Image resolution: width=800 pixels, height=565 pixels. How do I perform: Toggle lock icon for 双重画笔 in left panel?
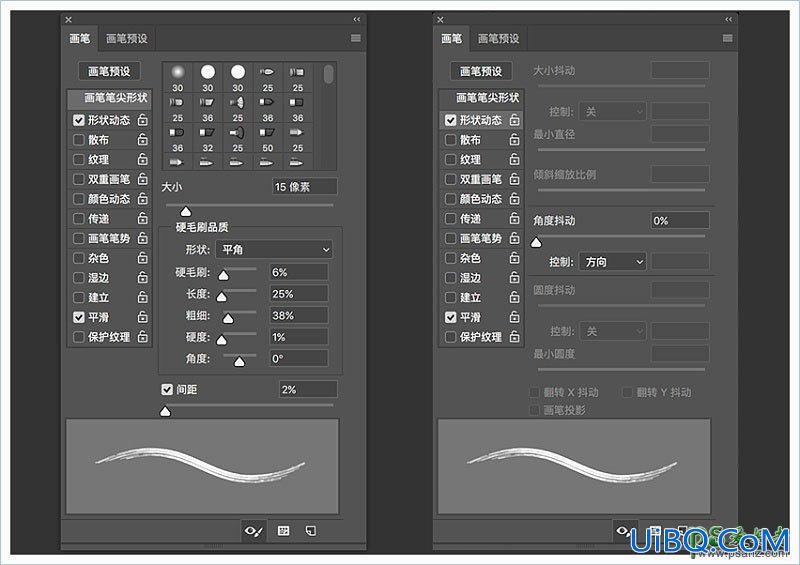point(143,179)
